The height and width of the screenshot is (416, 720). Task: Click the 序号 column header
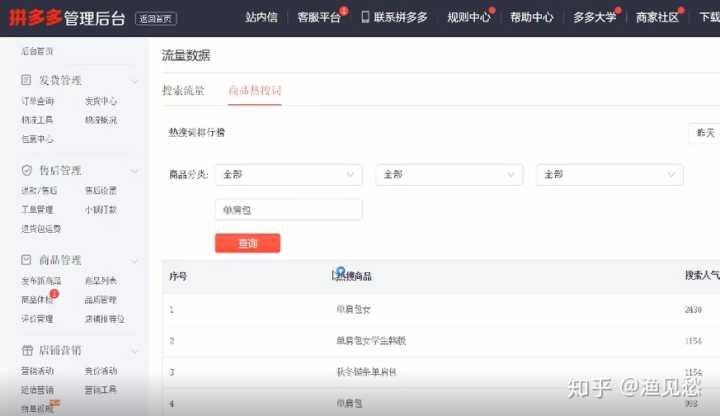pyautogui.click(x=178, y=276)
